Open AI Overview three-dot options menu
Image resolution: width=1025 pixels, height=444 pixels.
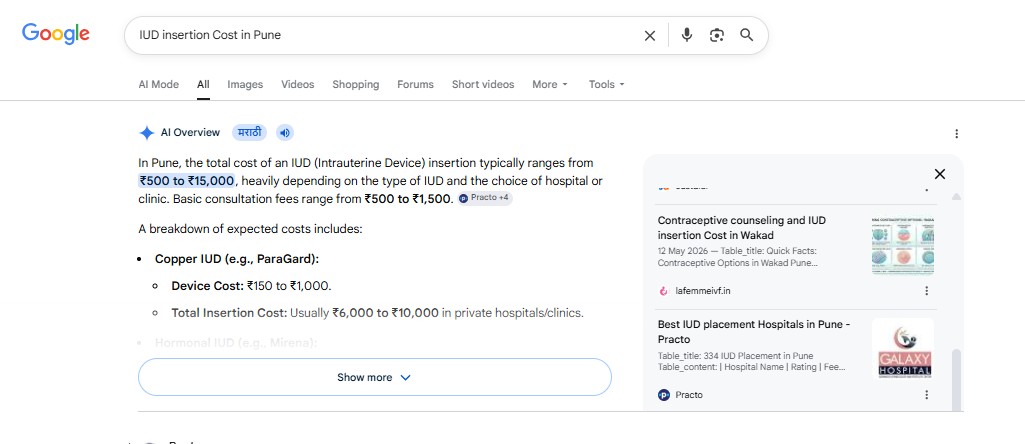[x=956, y=133]
